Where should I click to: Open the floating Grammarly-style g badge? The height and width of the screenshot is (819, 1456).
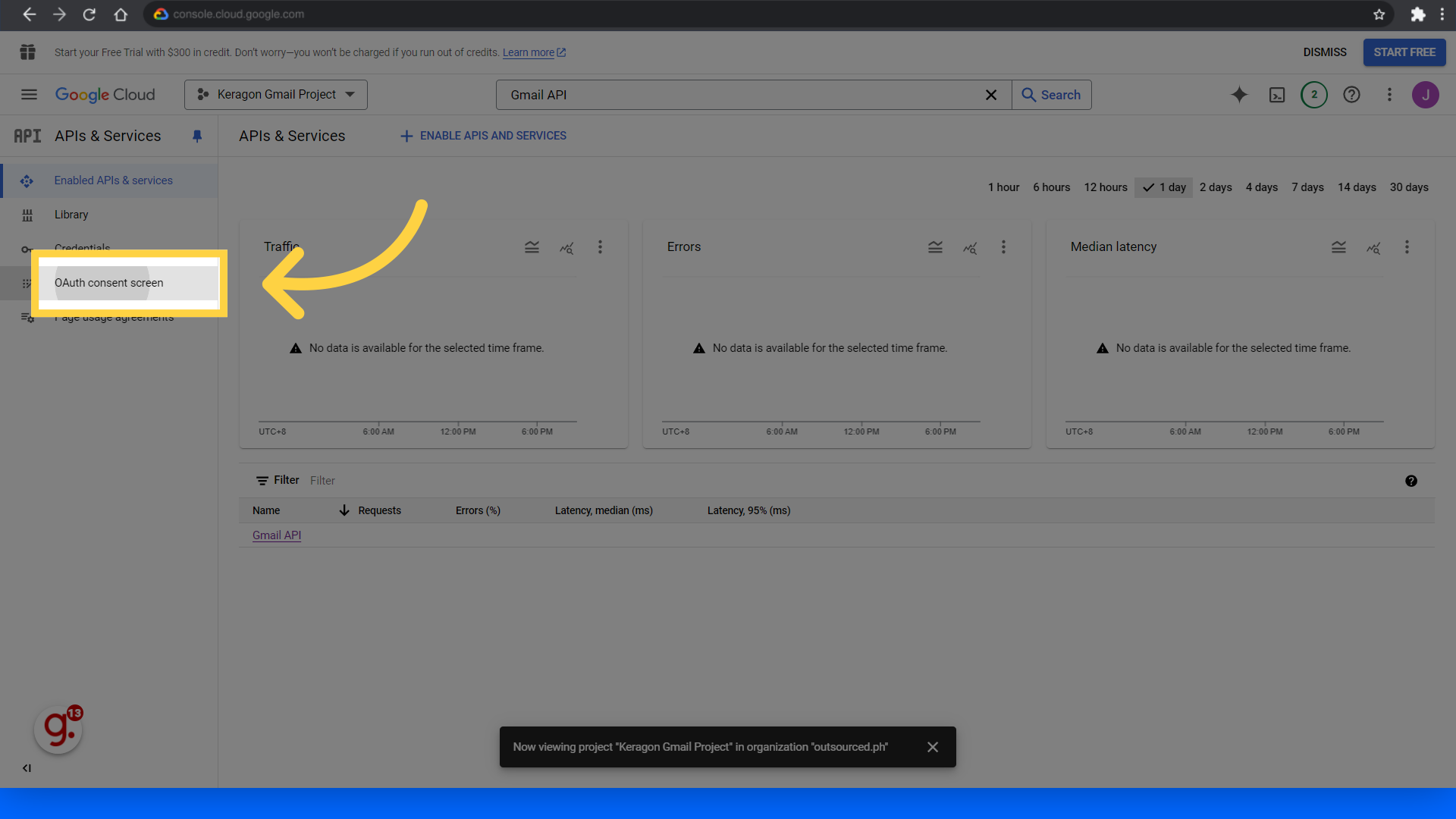click(x=58, y=730)
